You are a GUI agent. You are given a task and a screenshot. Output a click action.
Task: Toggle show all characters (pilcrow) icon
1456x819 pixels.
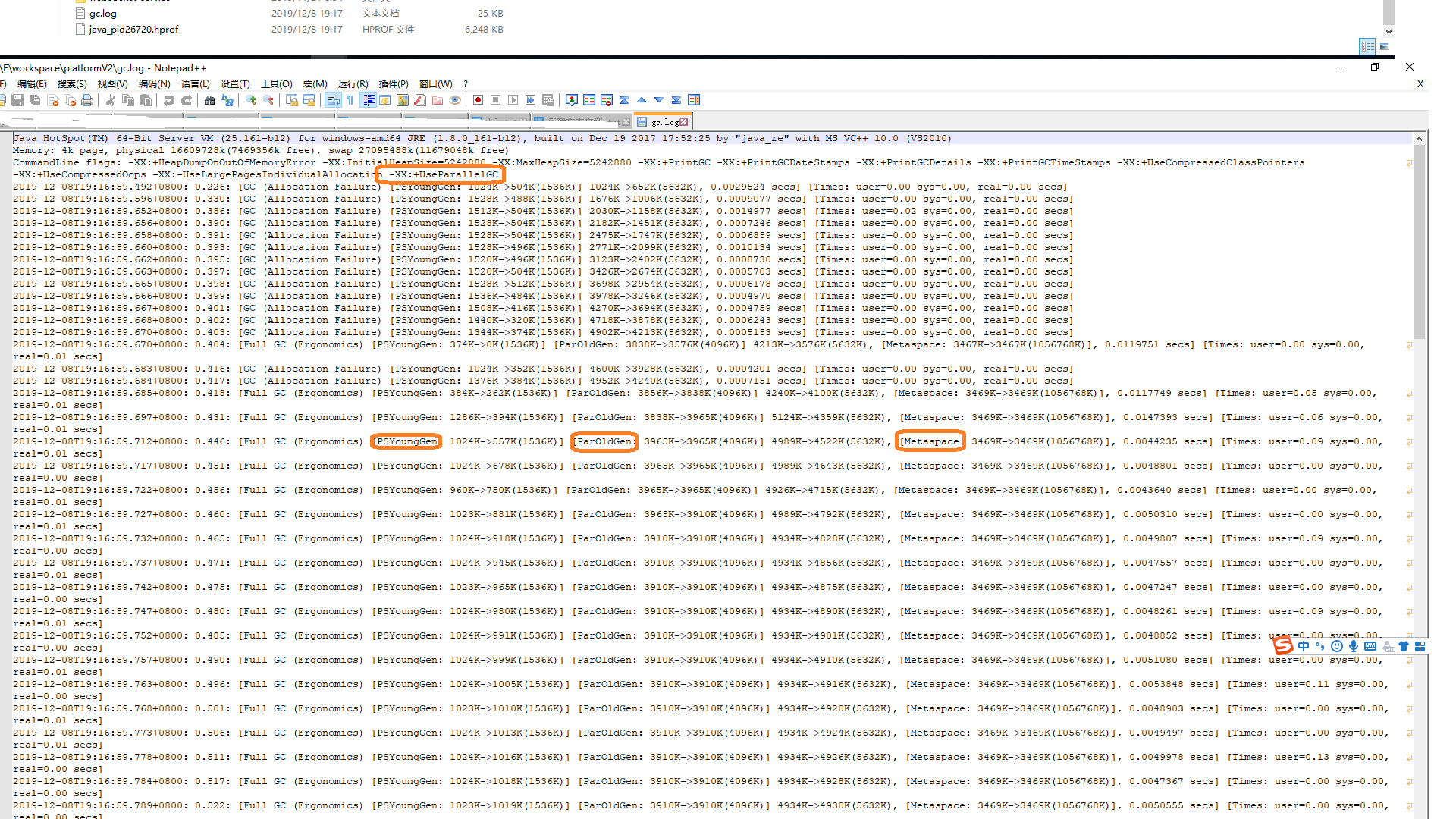[x=350, y=100]
